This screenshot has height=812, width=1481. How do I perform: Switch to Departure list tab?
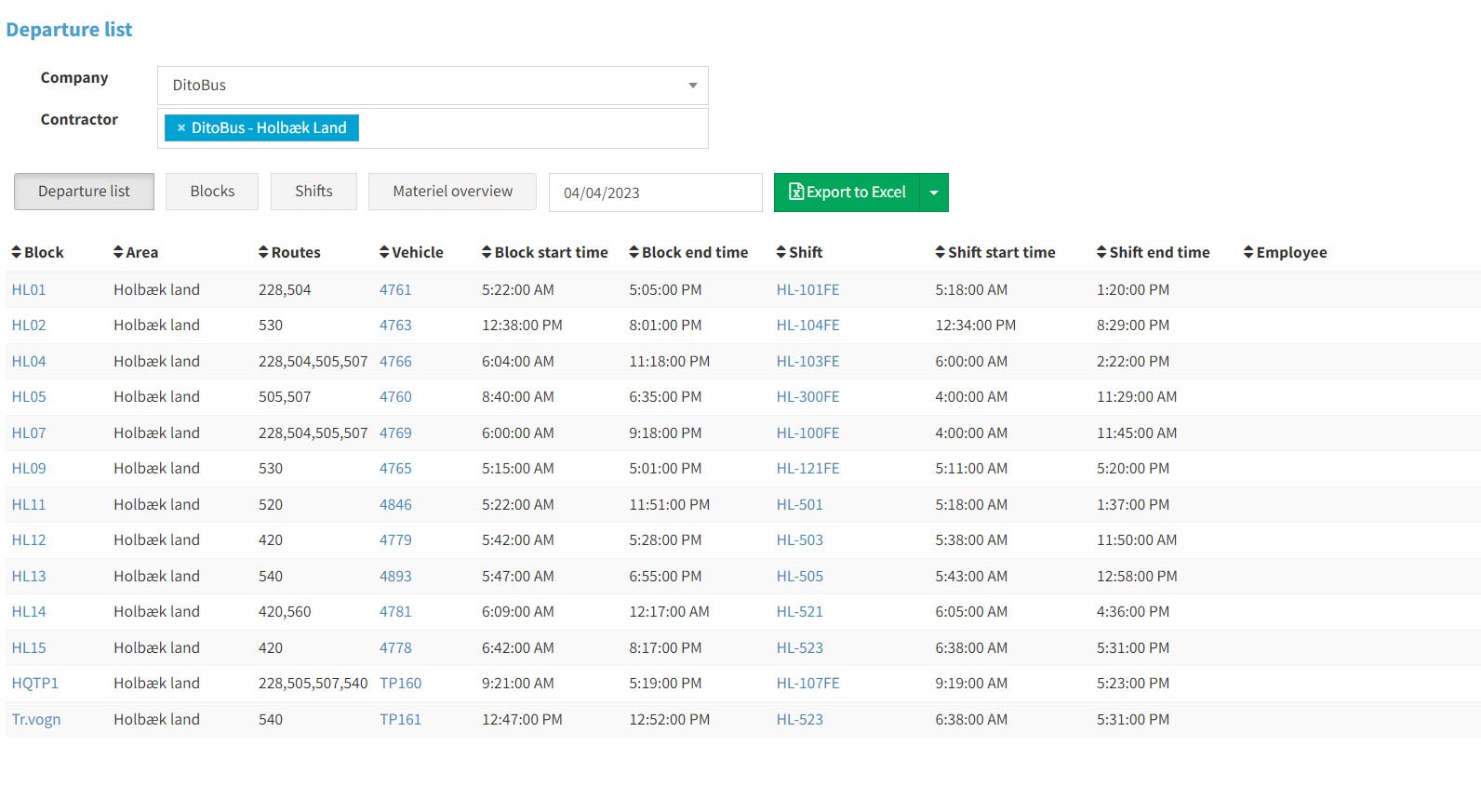coord(84,192)
